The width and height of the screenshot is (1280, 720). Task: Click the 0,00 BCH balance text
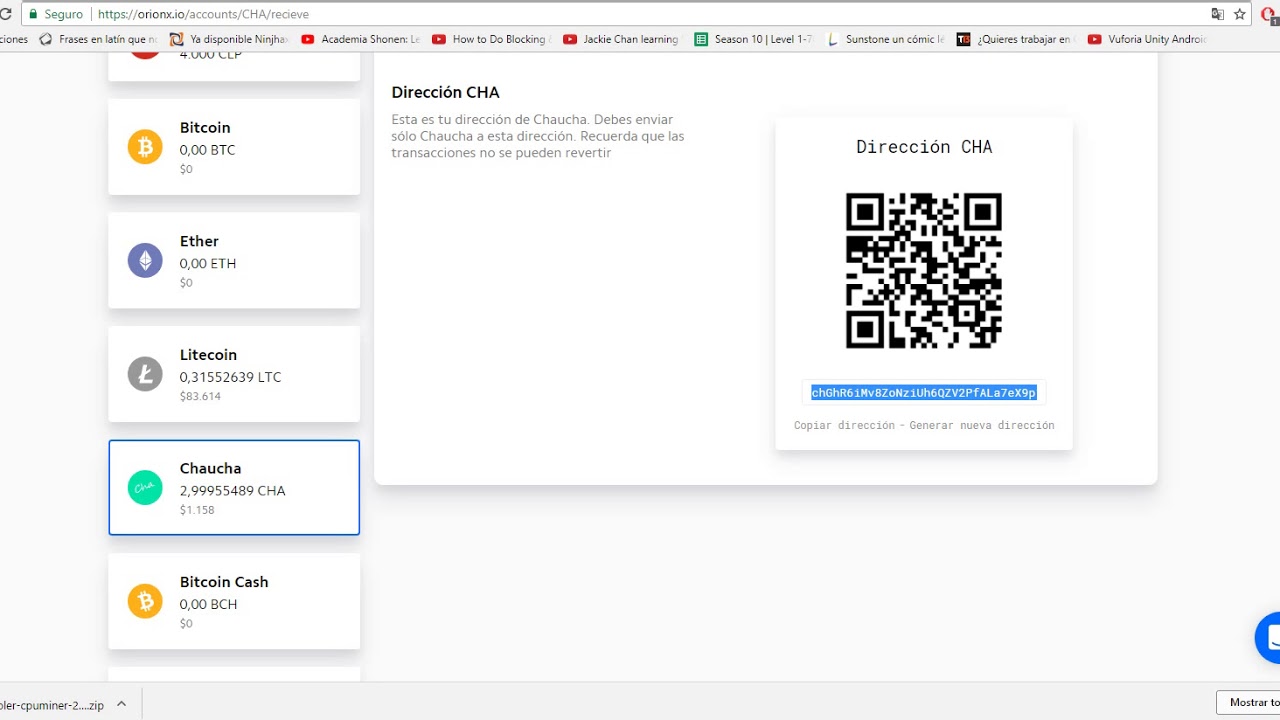point(208,604)
